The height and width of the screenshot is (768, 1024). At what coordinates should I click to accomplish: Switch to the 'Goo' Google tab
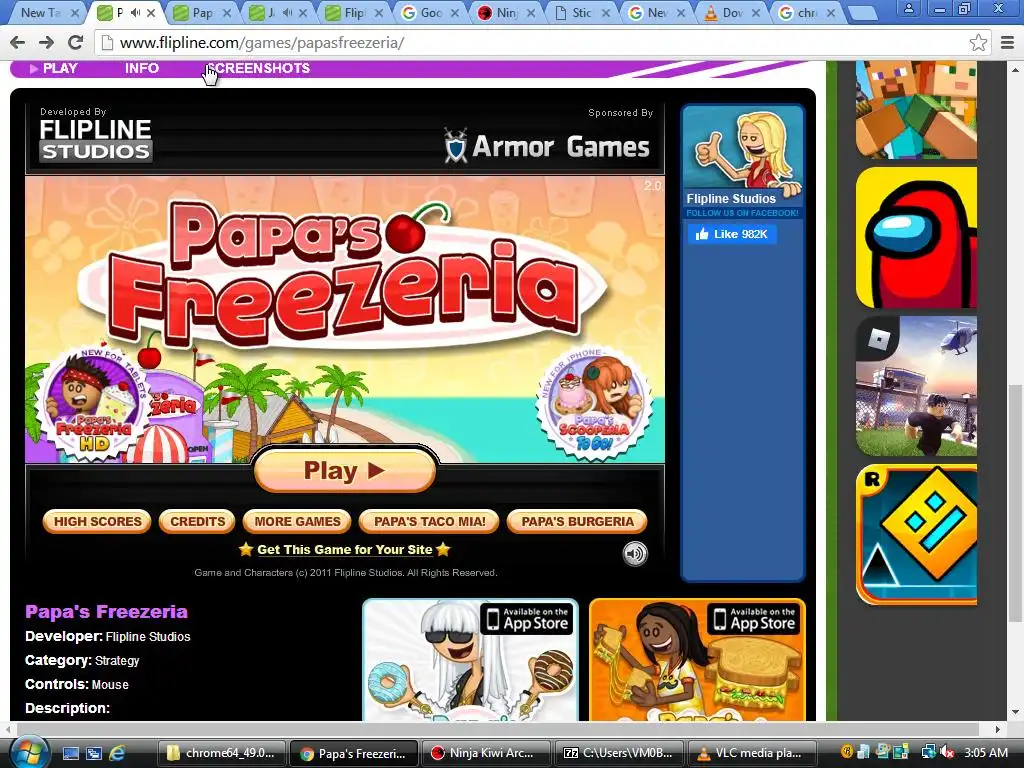click(430, 13)
